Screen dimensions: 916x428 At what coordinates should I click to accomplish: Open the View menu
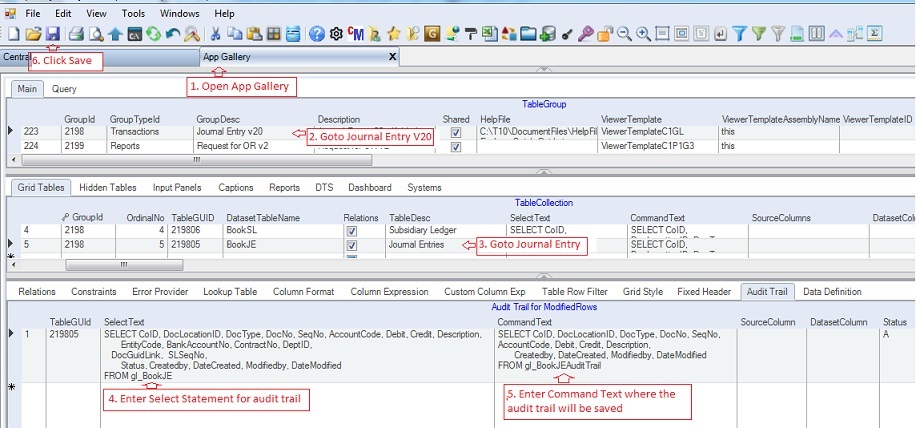click(x=96, y=13)
